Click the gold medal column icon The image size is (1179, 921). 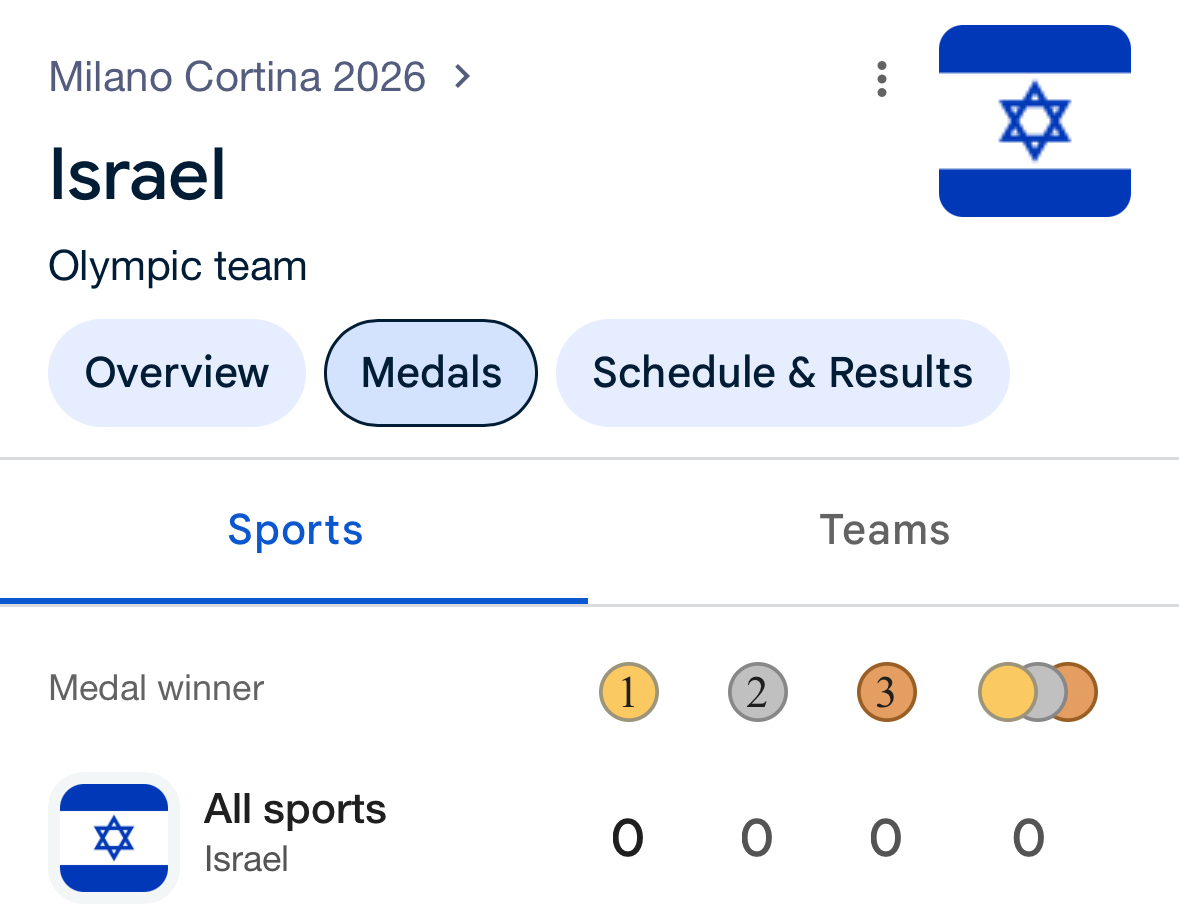tap(628, 692)
